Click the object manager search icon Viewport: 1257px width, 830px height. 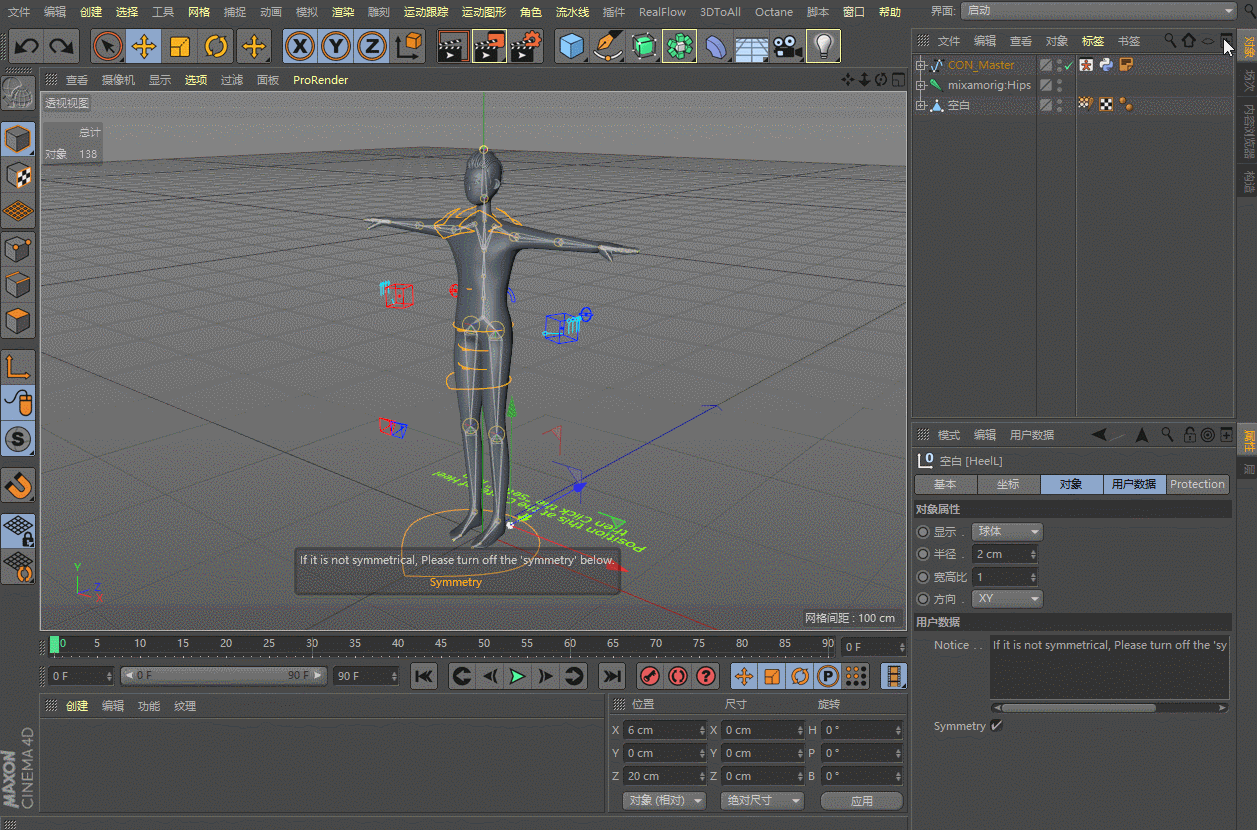click(1170, 41)
